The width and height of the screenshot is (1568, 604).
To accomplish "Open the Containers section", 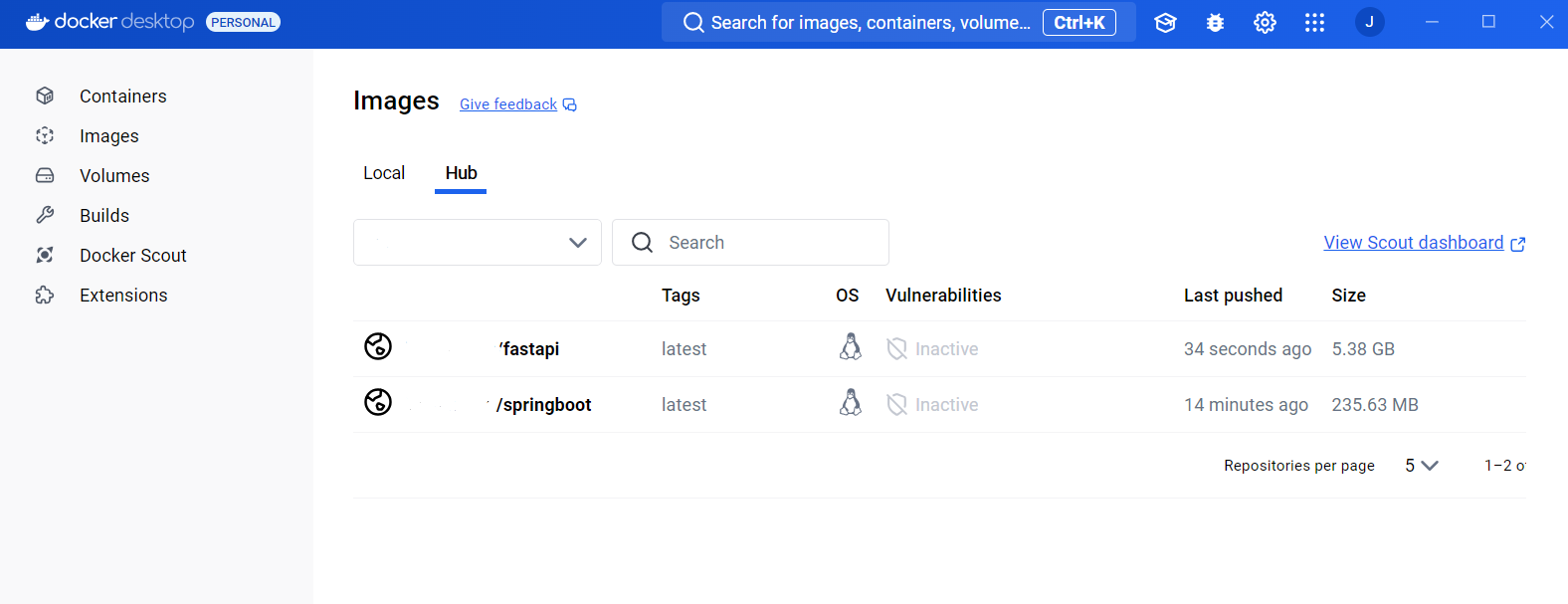I will coord(122,97).
